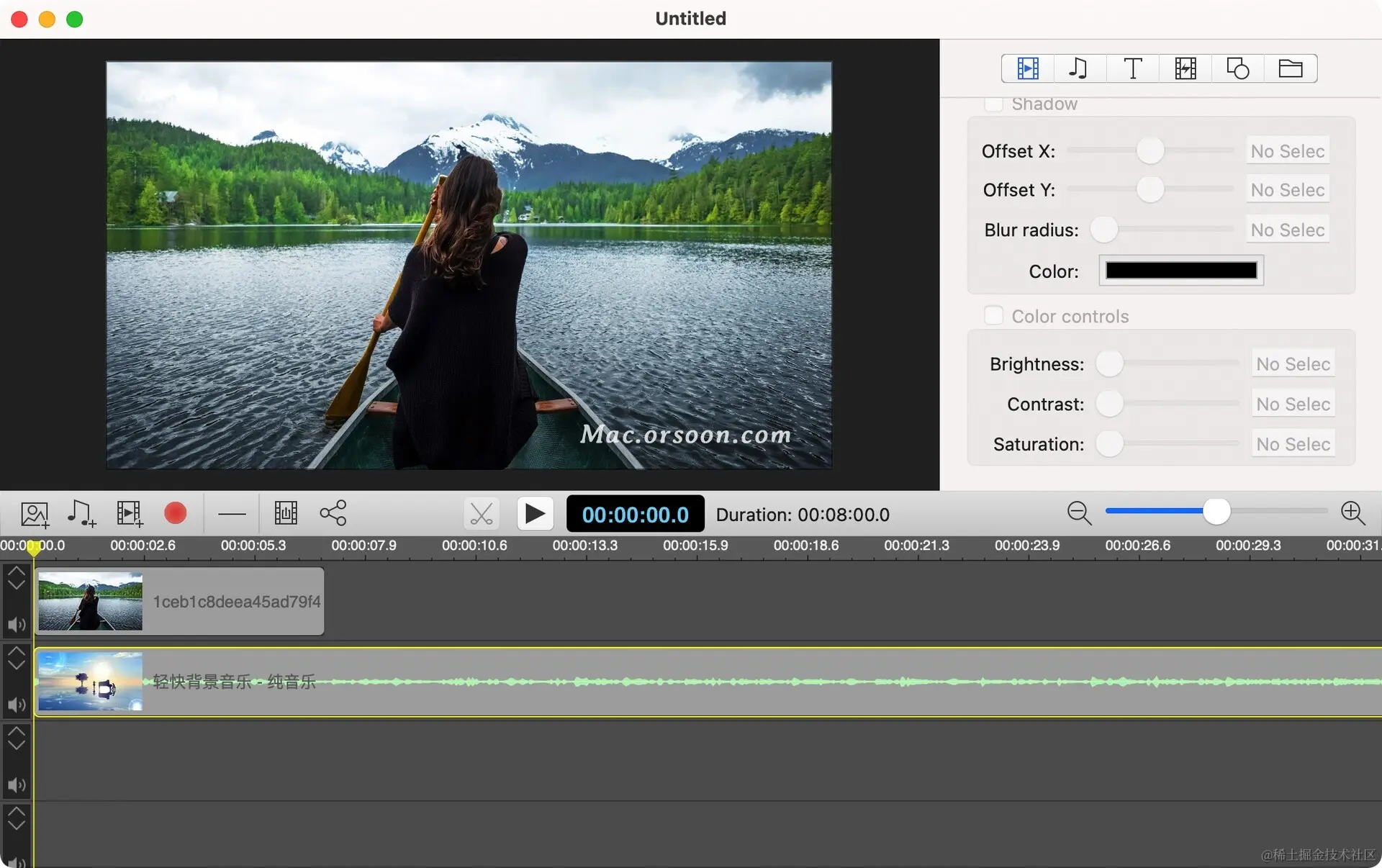
Task: Enable the Shadow checkbox
Action: point(994,104)
